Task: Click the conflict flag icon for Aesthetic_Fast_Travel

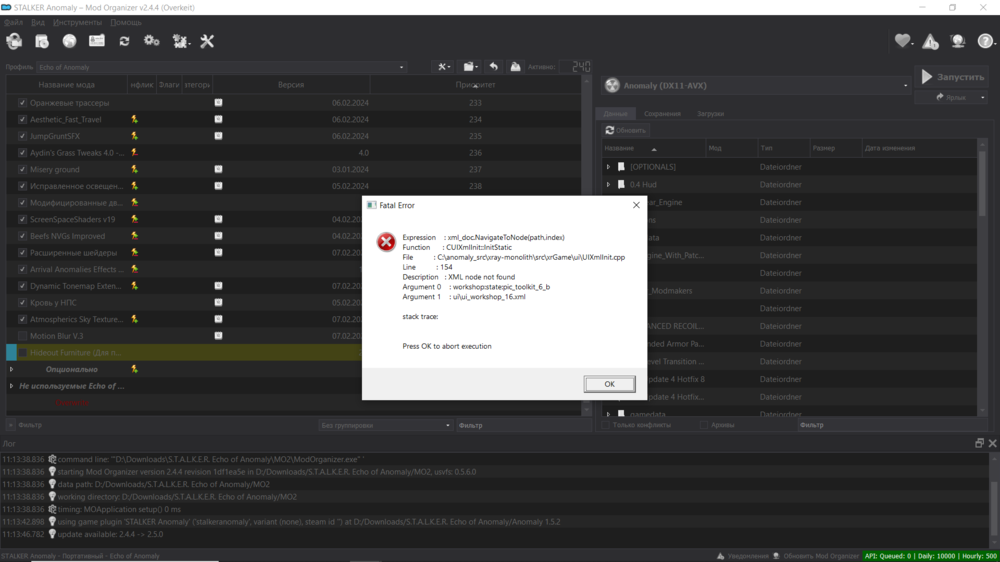Action: [x=135, y=119]
